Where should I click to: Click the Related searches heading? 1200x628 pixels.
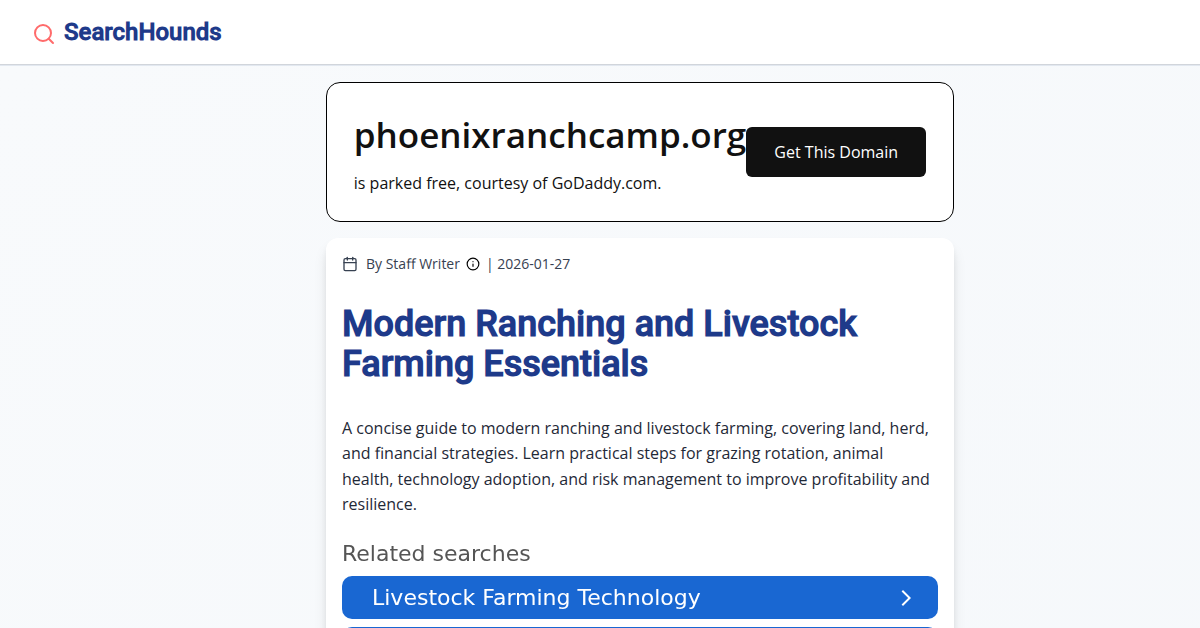(436, 554)
